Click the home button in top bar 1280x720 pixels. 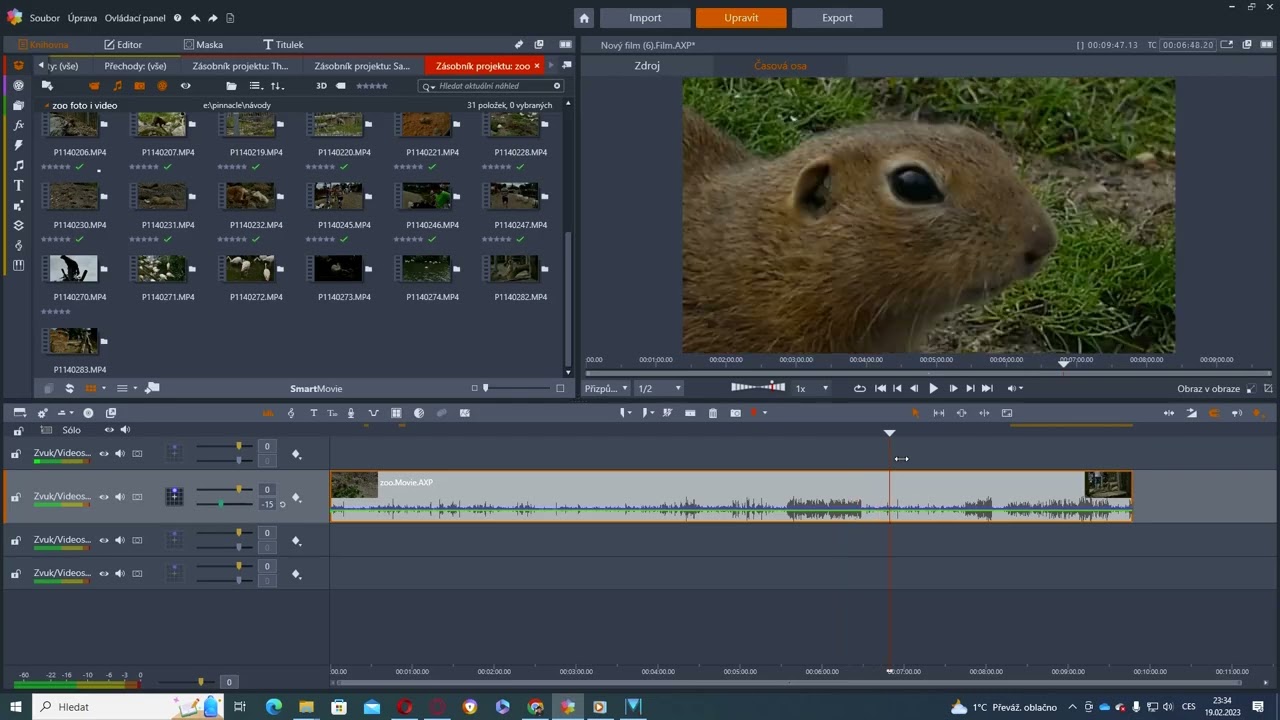coord(584,18)
